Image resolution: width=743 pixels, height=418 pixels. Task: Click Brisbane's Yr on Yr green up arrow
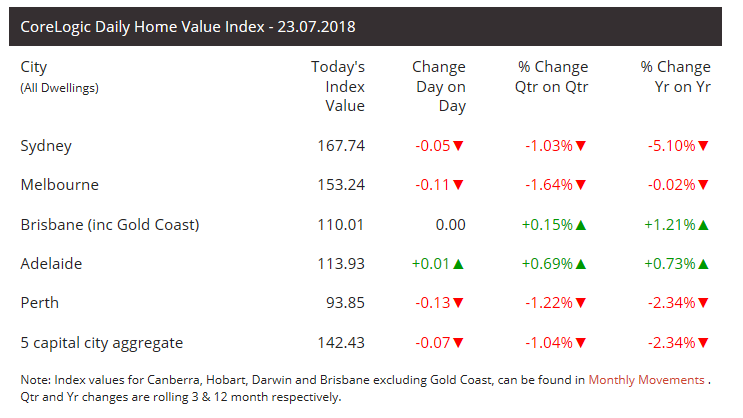pos(704,226)
